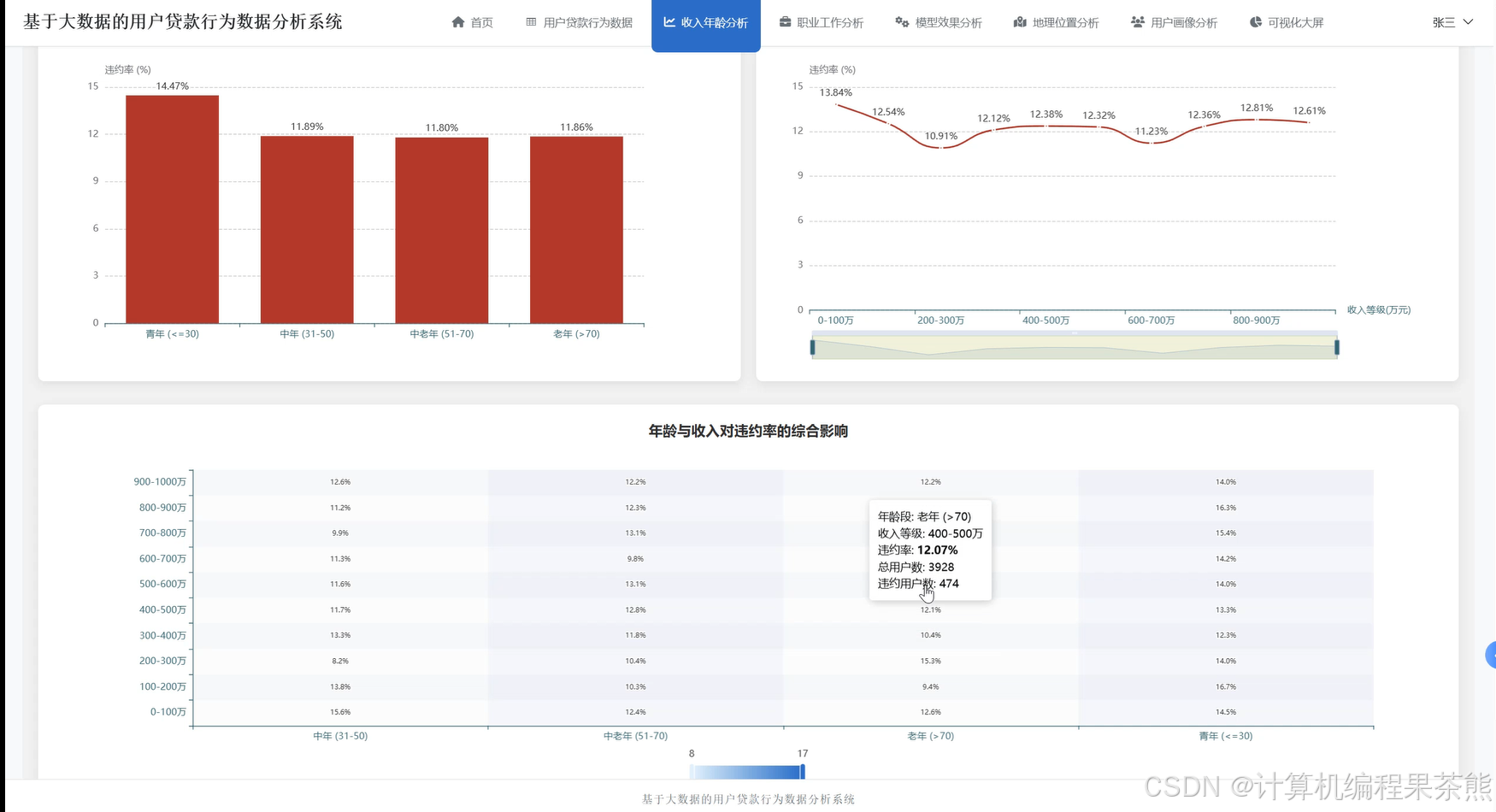Viewport: 1496px width, 812px height.
Task: Click the 9.9% cell in 700-800万 row
Action: pos(340,533)
